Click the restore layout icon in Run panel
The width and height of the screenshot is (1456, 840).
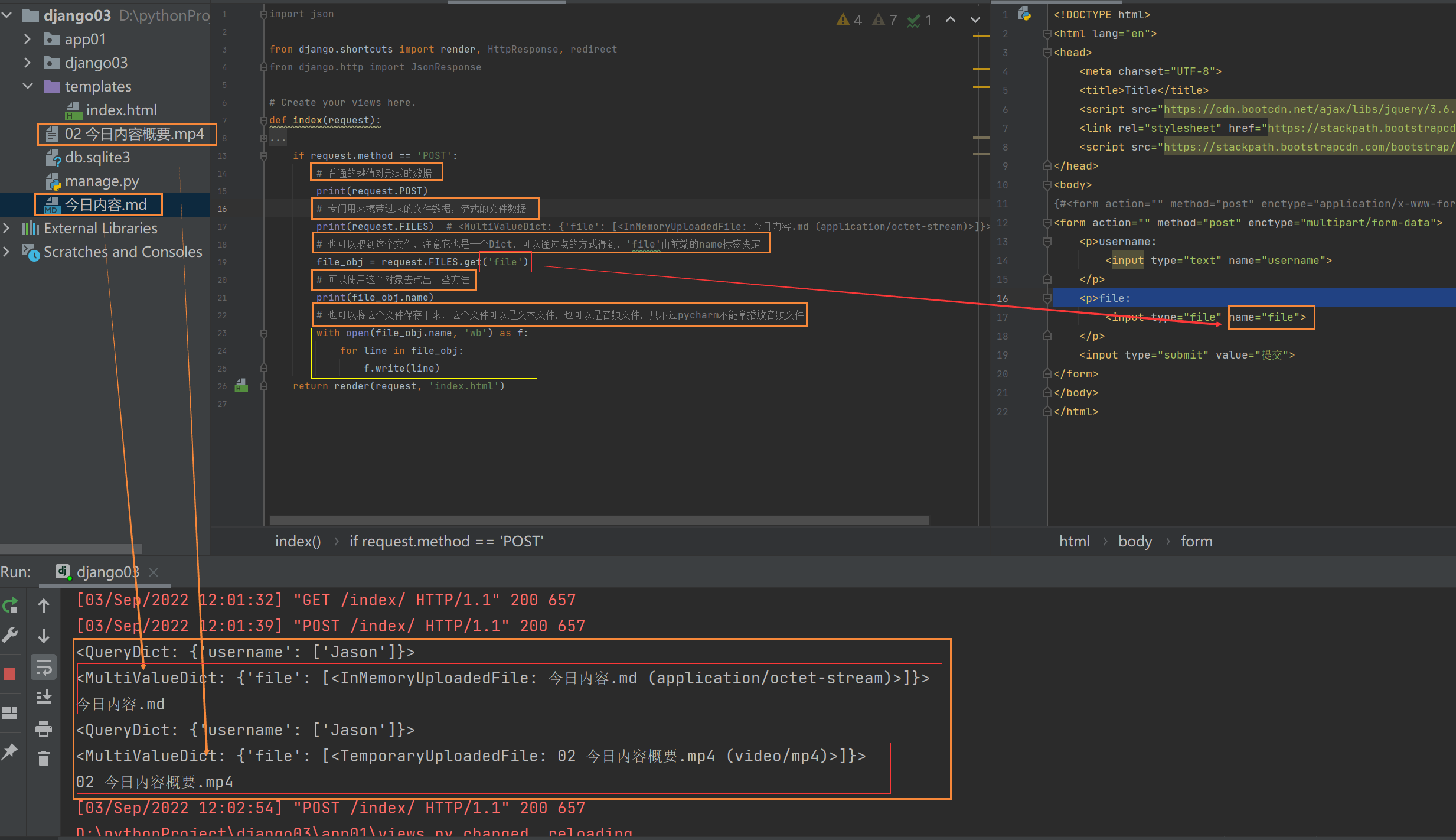coord(10,713)
